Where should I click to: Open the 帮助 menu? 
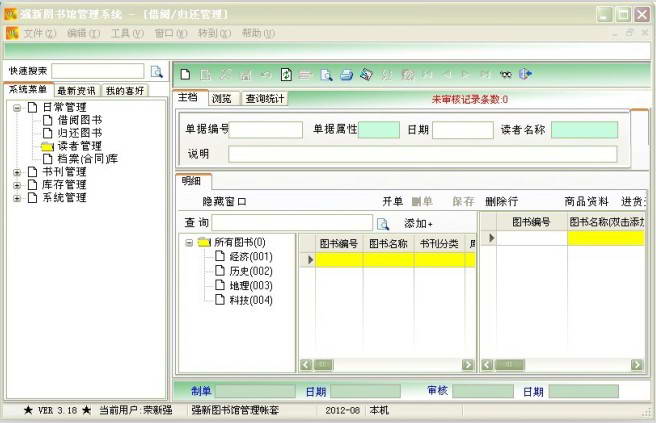click(x=258, y=33)
